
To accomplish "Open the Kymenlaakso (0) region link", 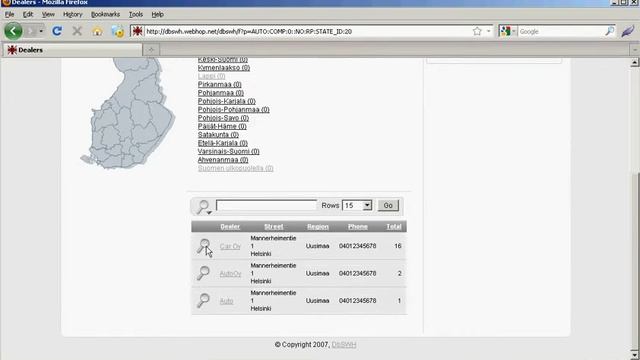I will (x=224, y=68).
